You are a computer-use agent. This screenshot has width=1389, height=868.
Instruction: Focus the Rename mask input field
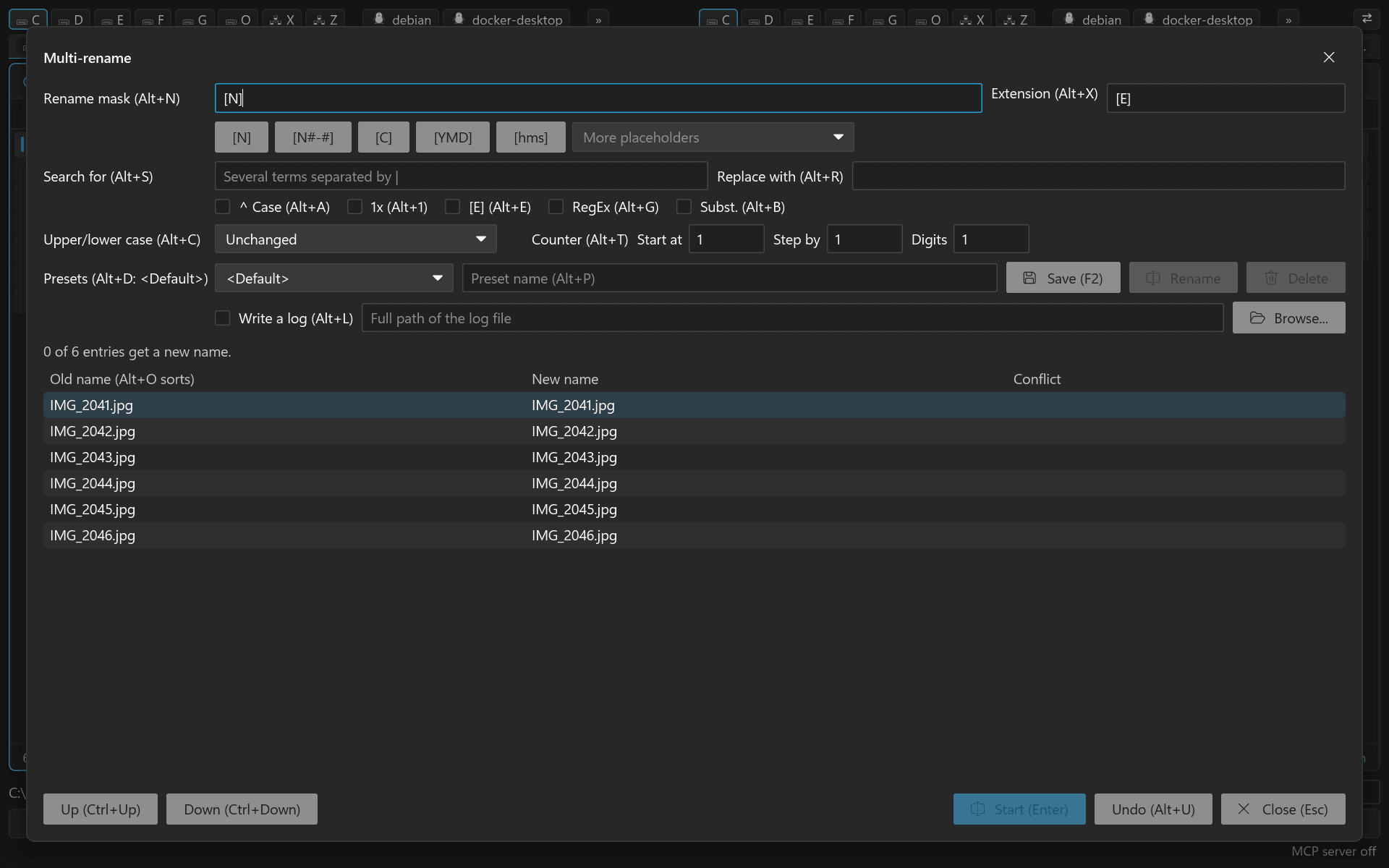pos(598,98)
